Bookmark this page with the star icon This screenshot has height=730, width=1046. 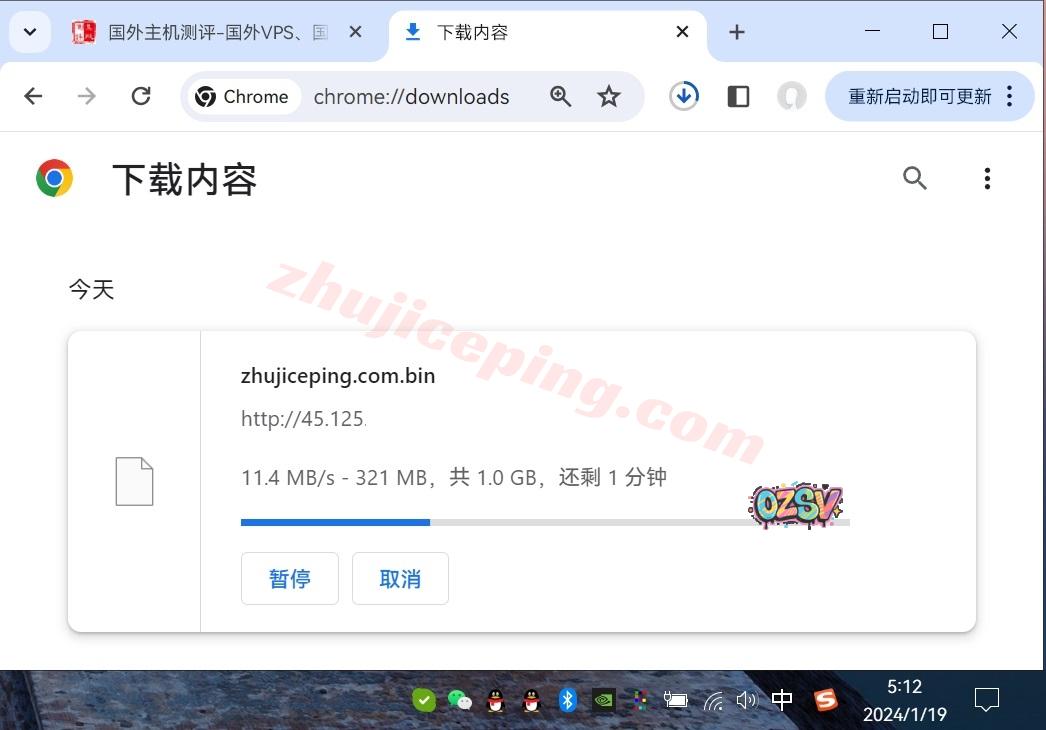(609, 96)
